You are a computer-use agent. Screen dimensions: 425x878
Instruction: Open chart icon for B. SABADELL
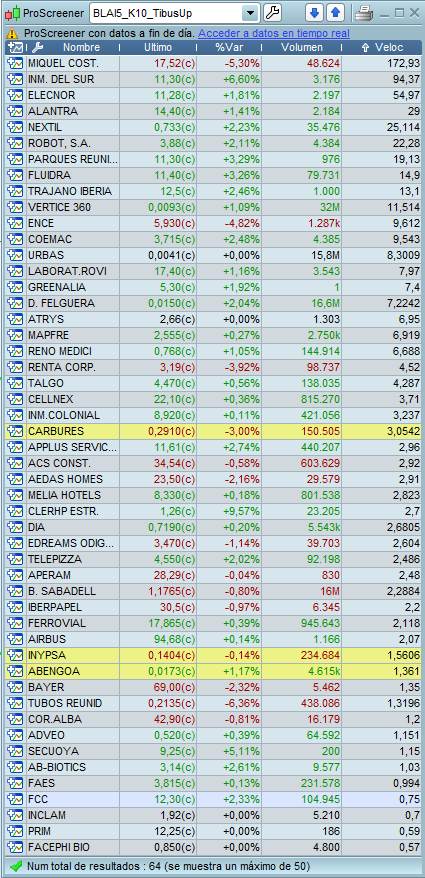(x=14, y=591)
